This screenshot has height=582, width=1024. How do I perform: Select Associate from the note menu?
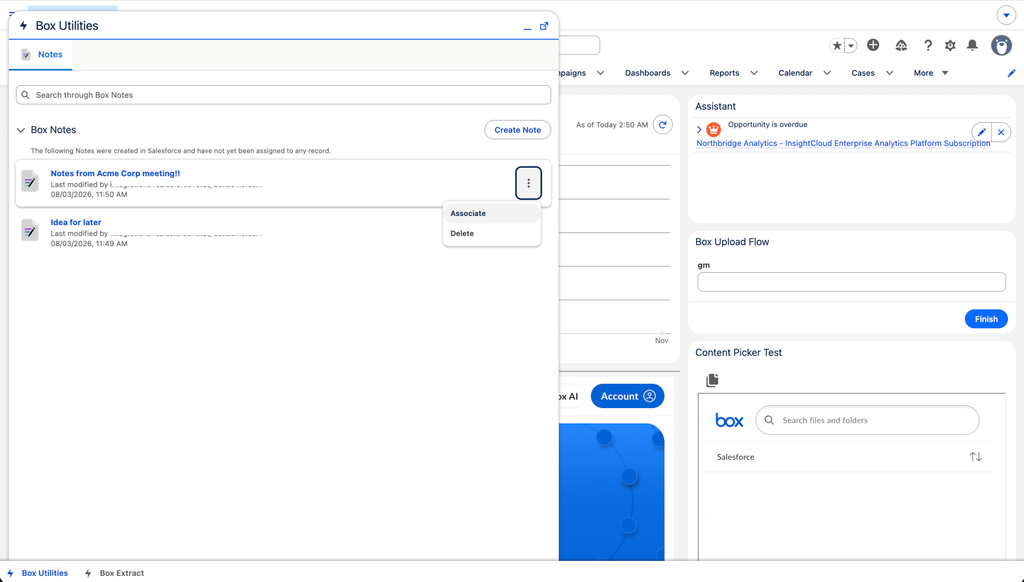tap(492, 214)
